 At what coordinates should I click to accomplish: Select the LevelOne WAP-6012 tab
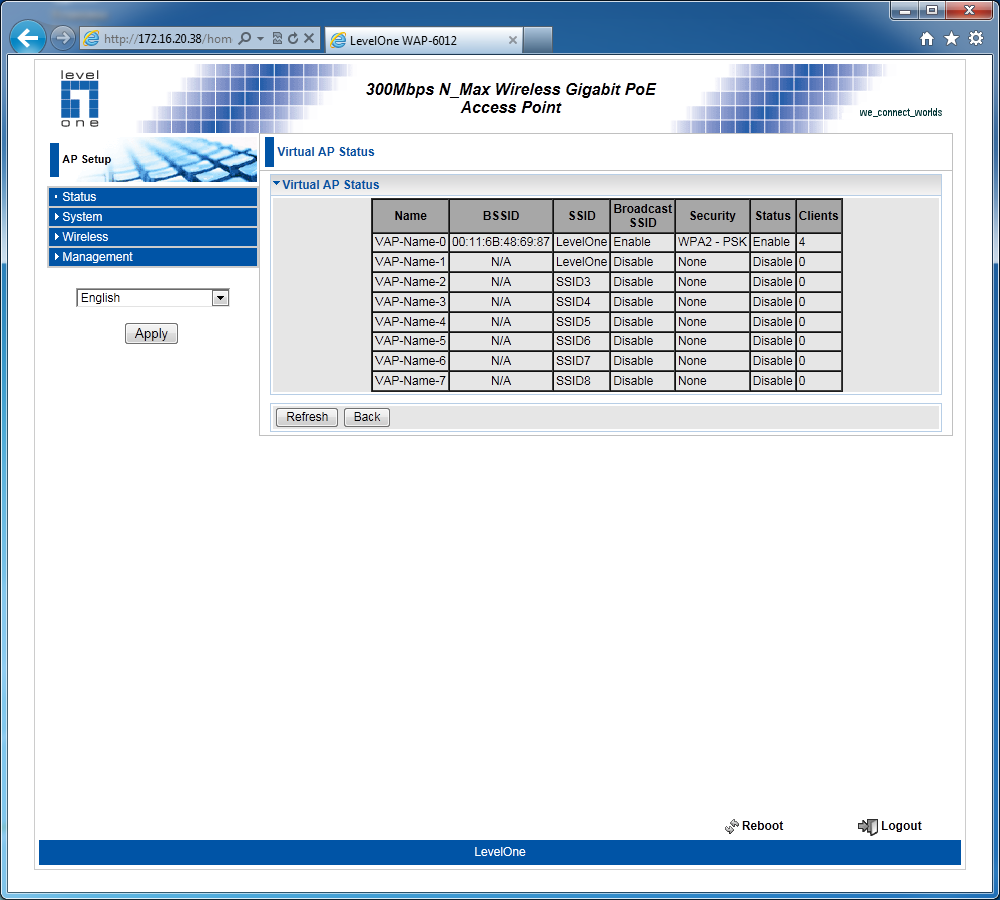(424, 40)
